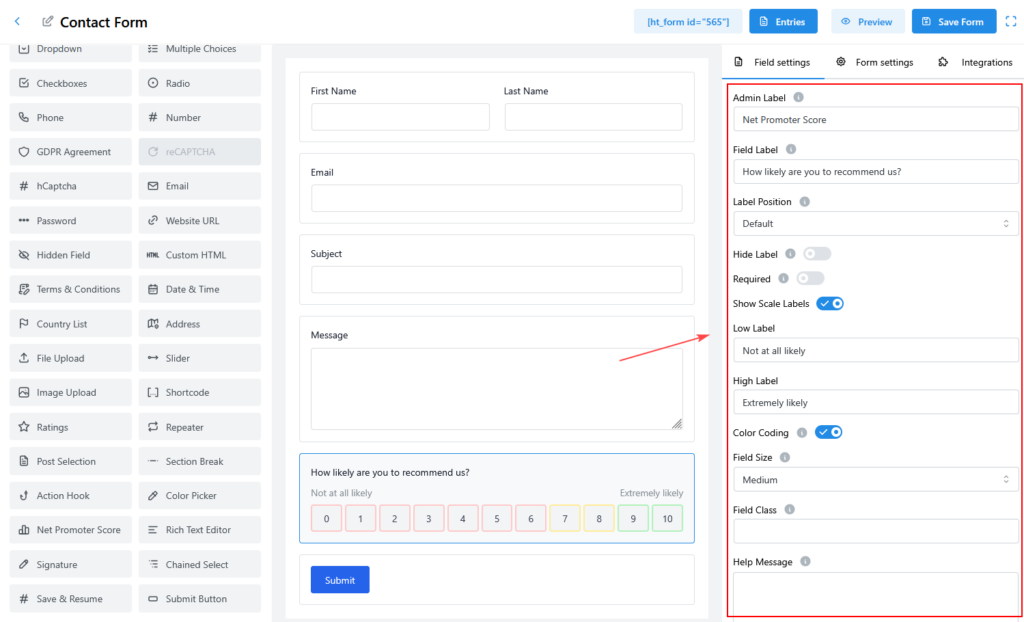The image size is (1024, 622).
Task: Turn on the Required toggle
Action: 809,278
